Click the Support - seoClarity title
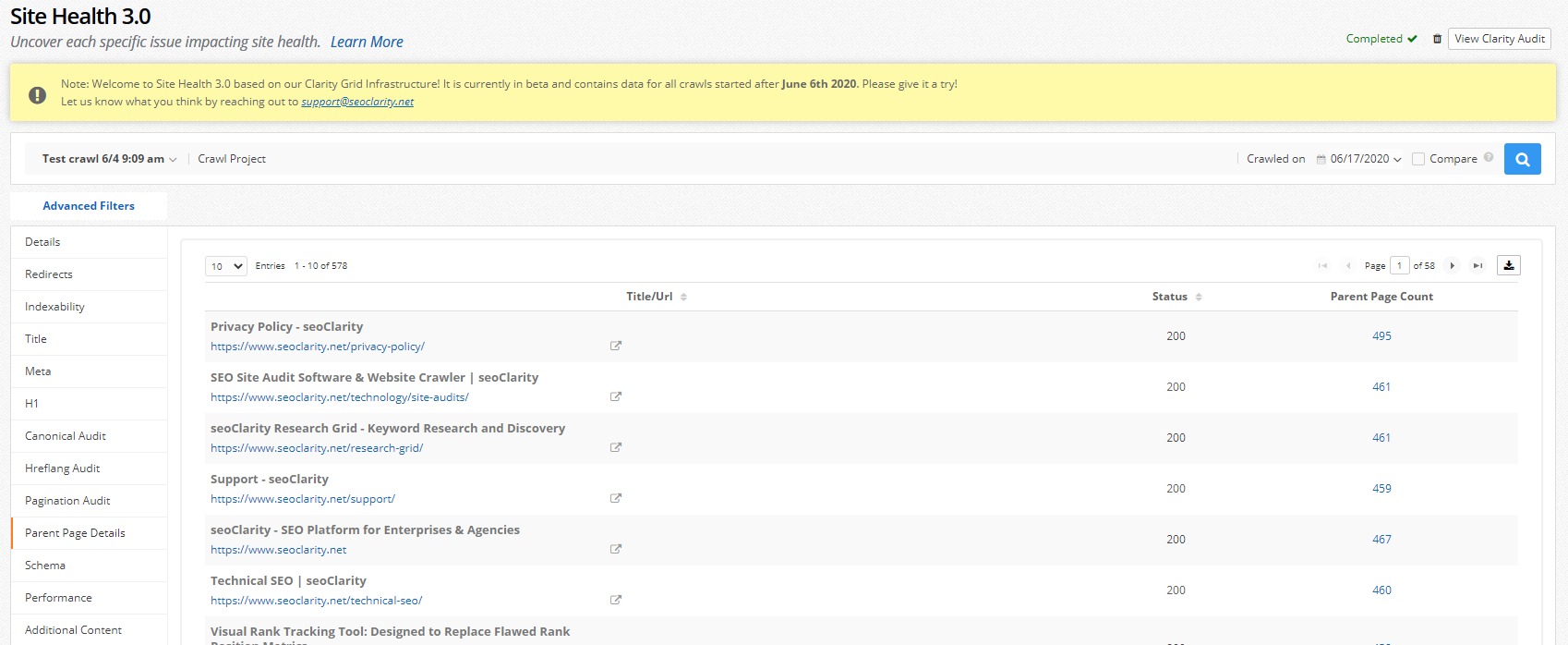This screenshot has height=645, width=1568. (x=270, y=480)
